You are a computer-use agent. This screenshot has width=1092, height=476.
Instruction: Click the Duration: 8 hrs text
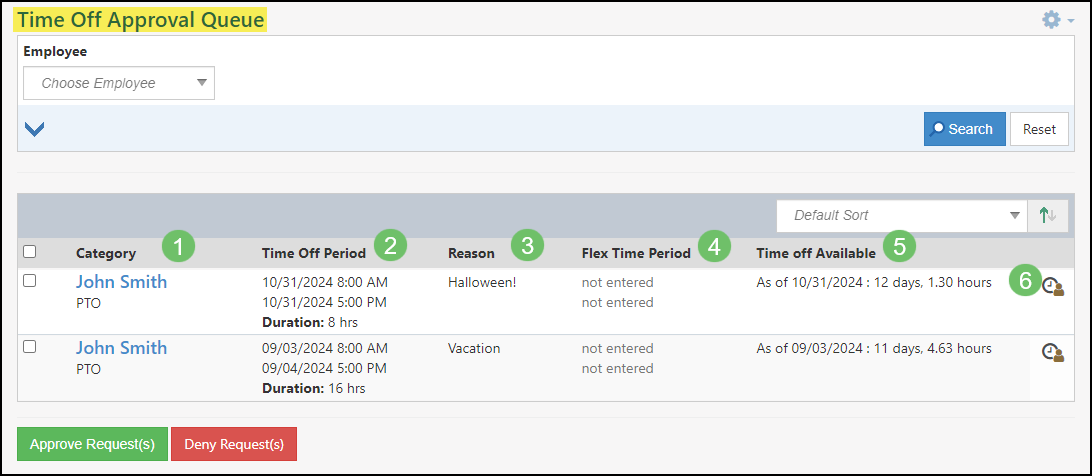click(x=310, y=323)
